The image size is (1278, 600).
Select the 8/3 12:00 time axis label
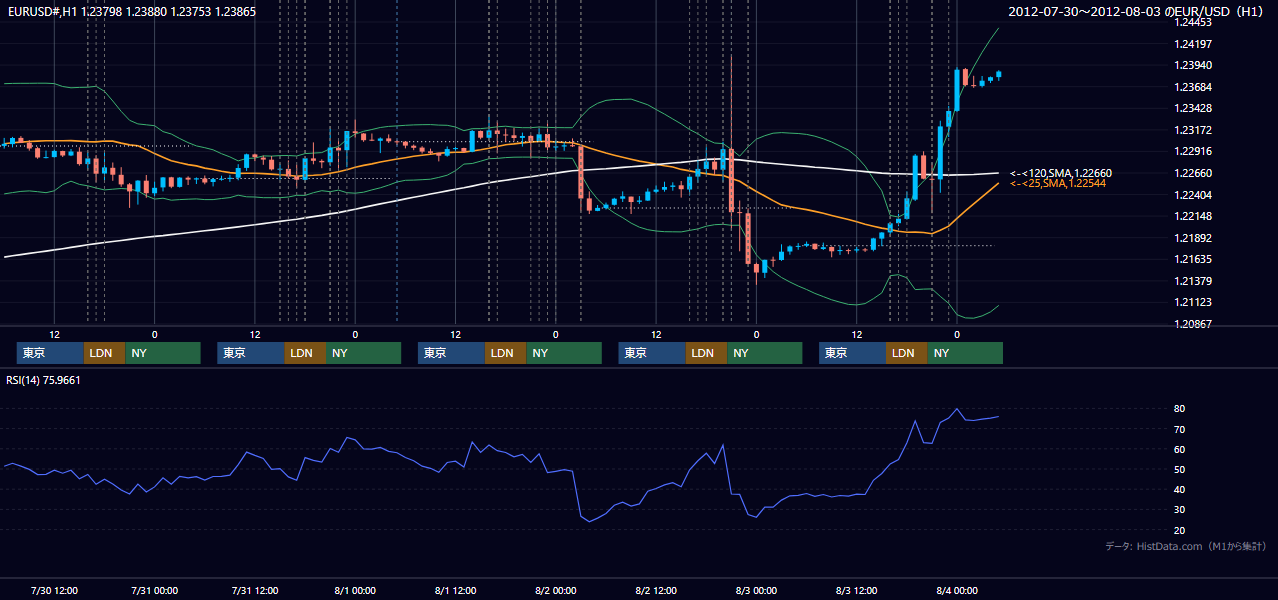point(857,590)
